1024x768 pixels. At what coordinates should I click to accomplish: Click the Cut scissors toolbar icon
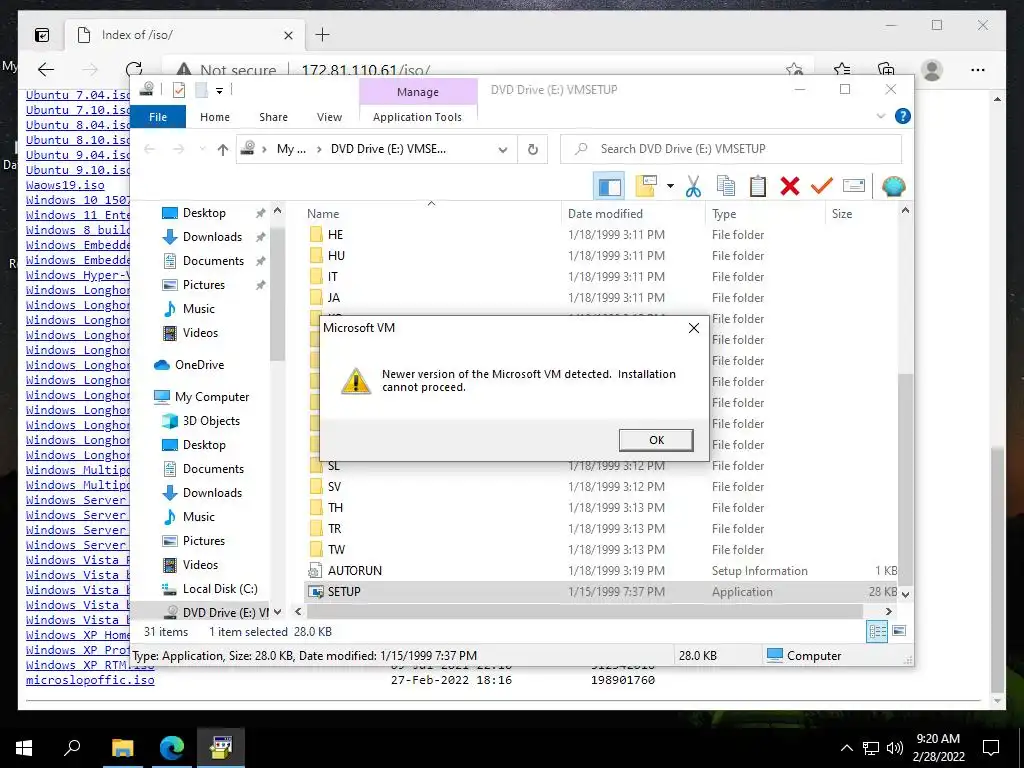pyautogui.click(x=693, y=186)
